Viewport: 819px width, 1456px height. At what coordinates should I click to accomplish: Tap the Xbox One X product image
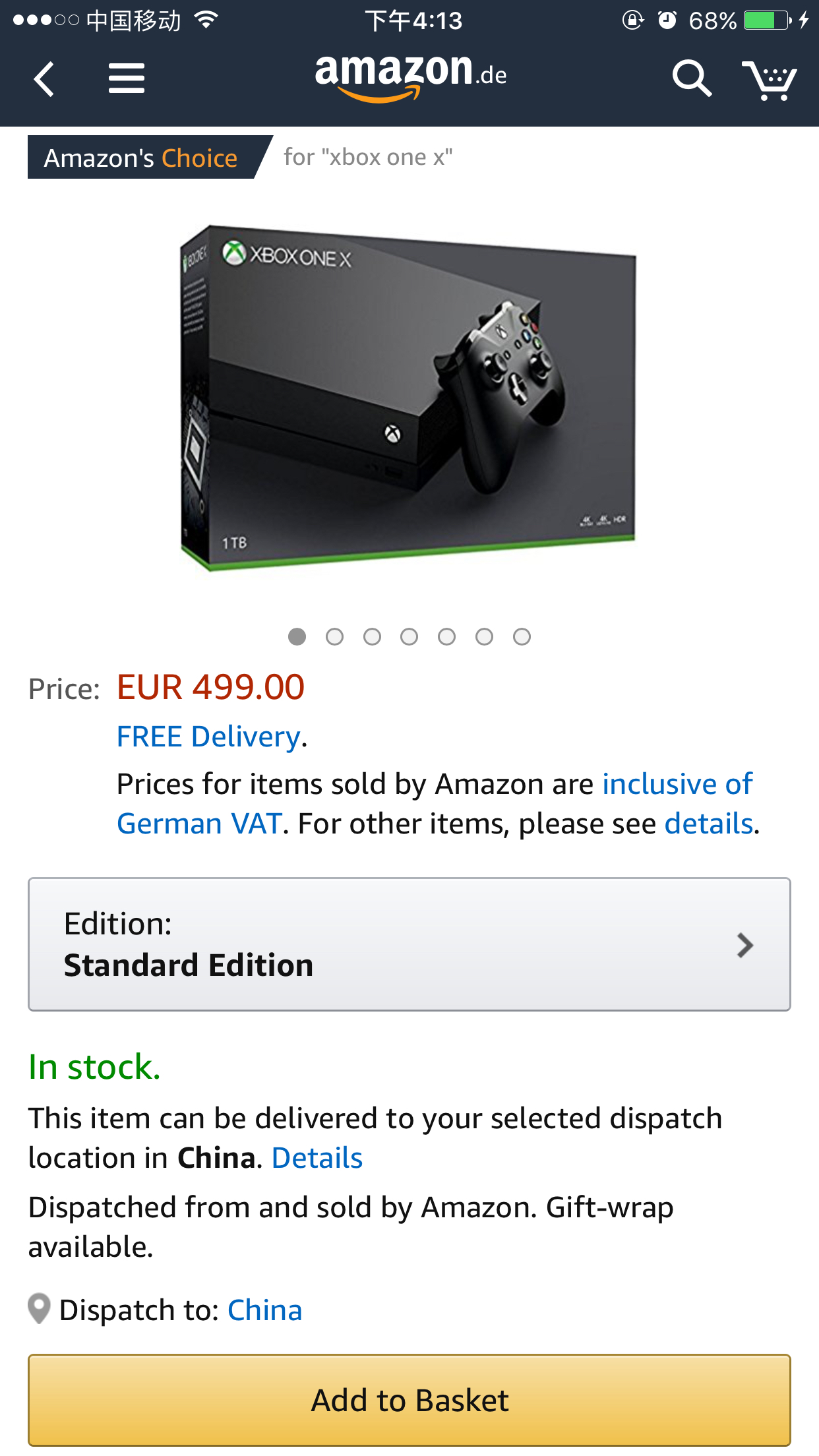click(x=409, y=398)
